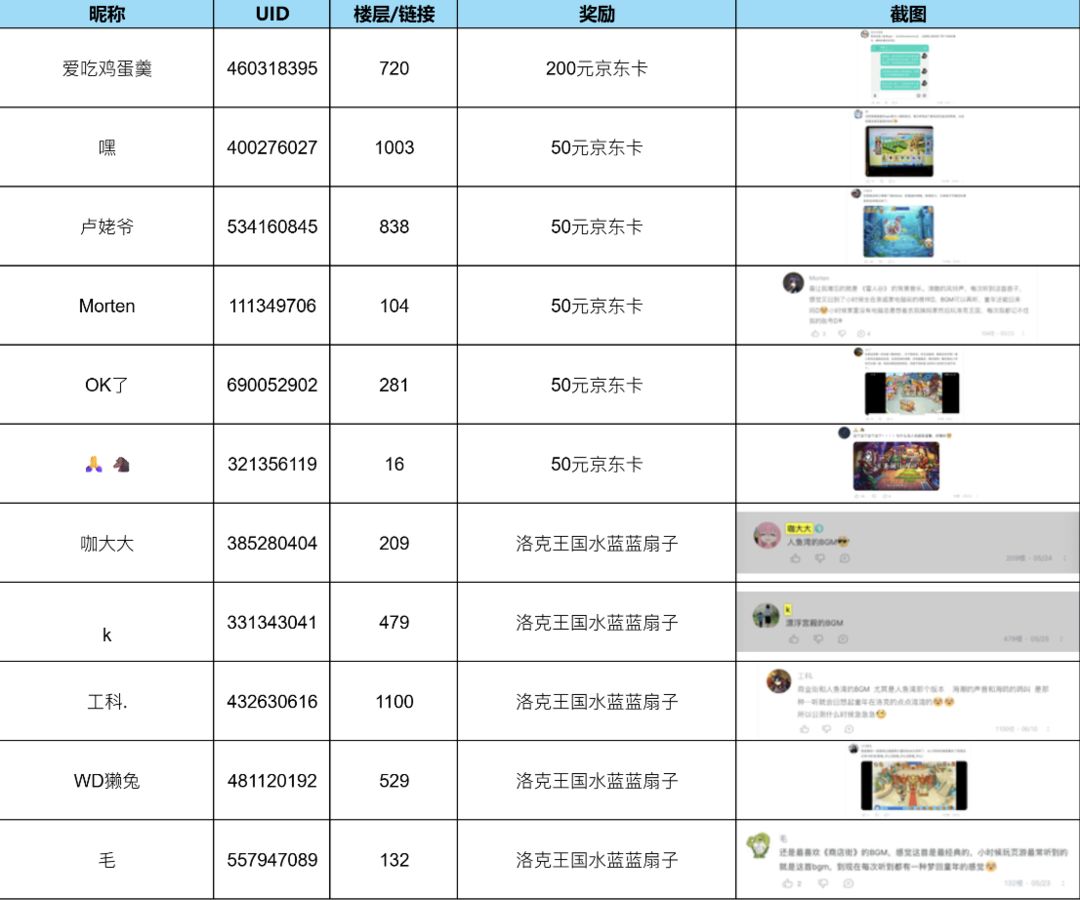Viewport: 1080px width, 900px height.
Task: Select UID cell 460318395
Action: [x=271, y=68]
